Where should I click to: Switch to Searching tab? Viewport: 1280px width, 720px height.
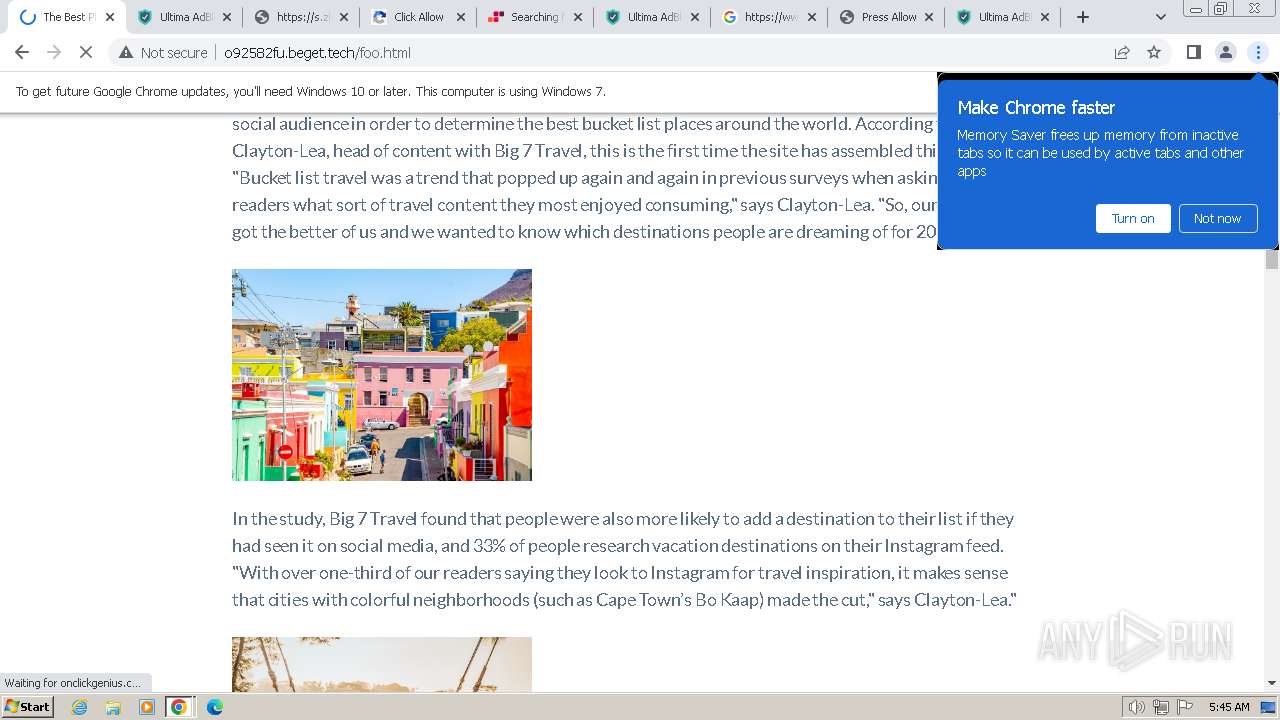click(536, 17)
